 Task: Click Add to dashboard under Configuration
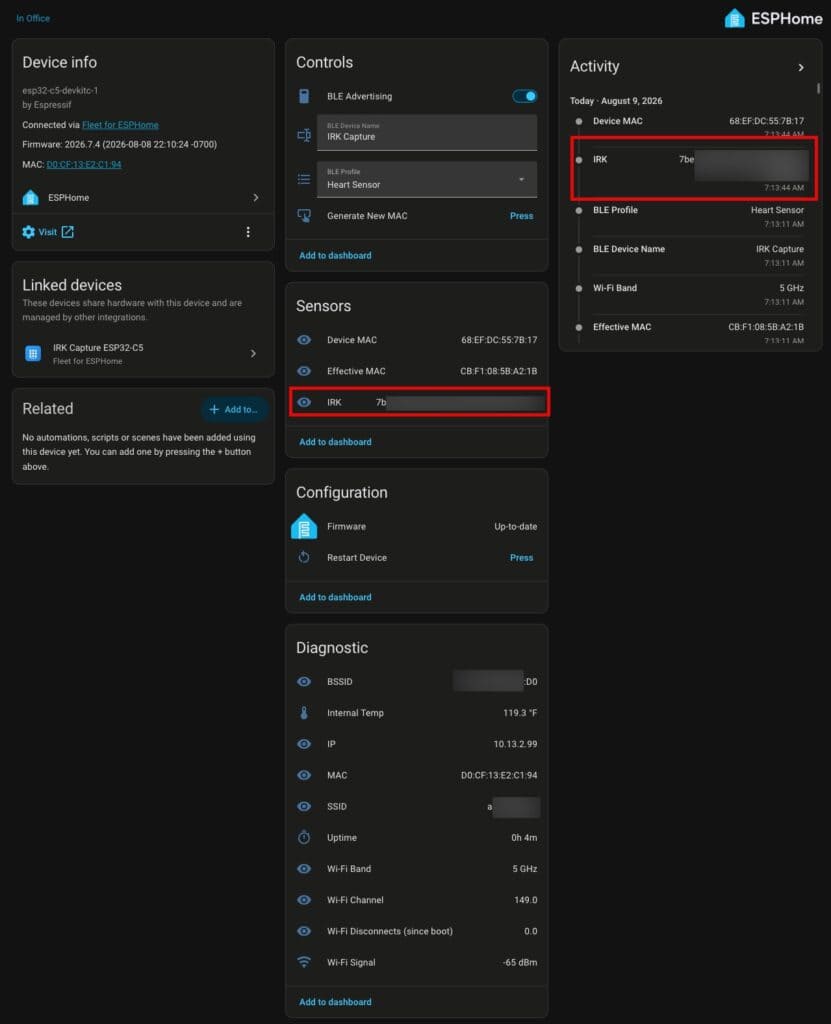(335, 597)
